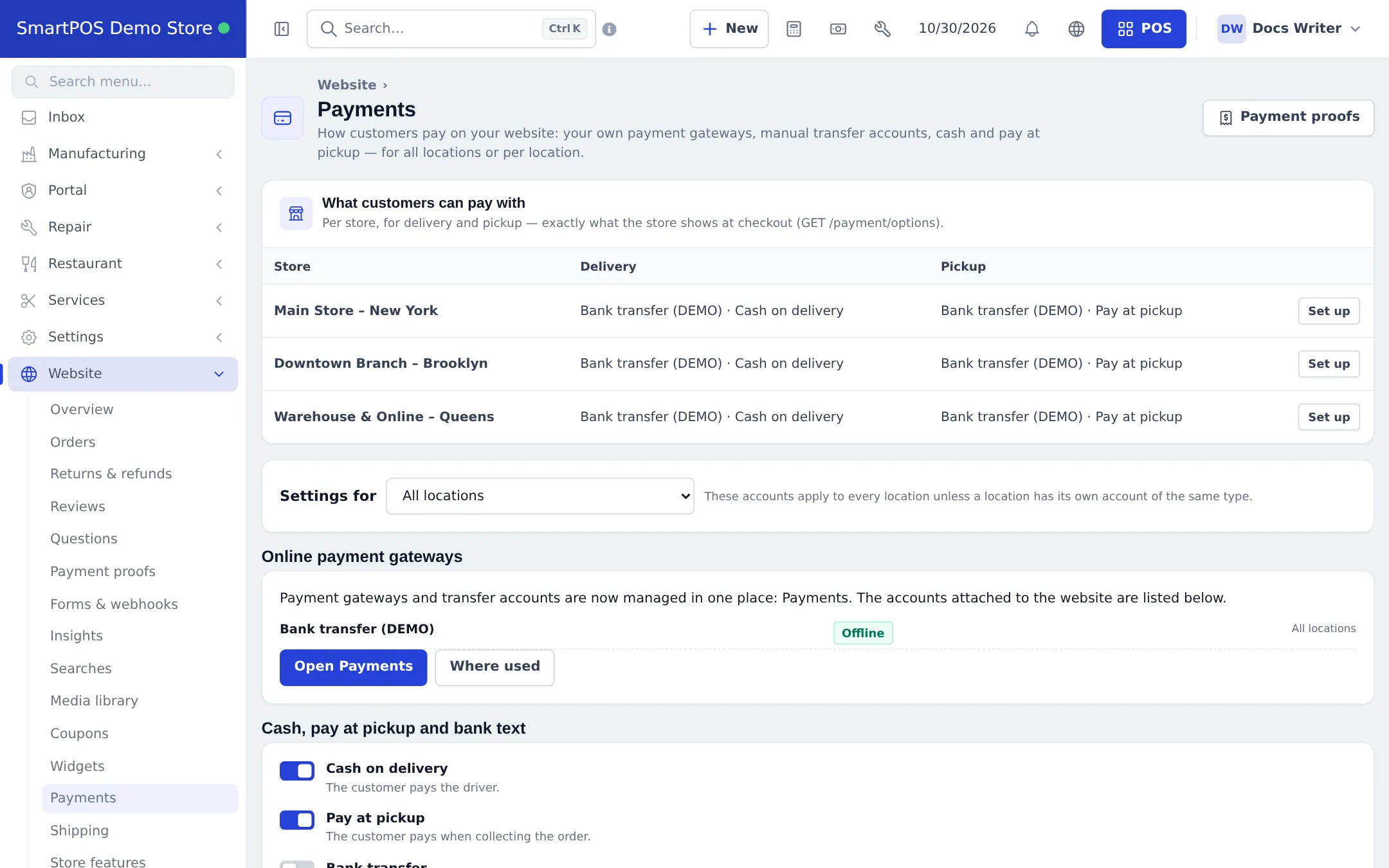The image size is (1389, 868).
Task: Collapse the Website menu chevron
Action: point(219,374)
